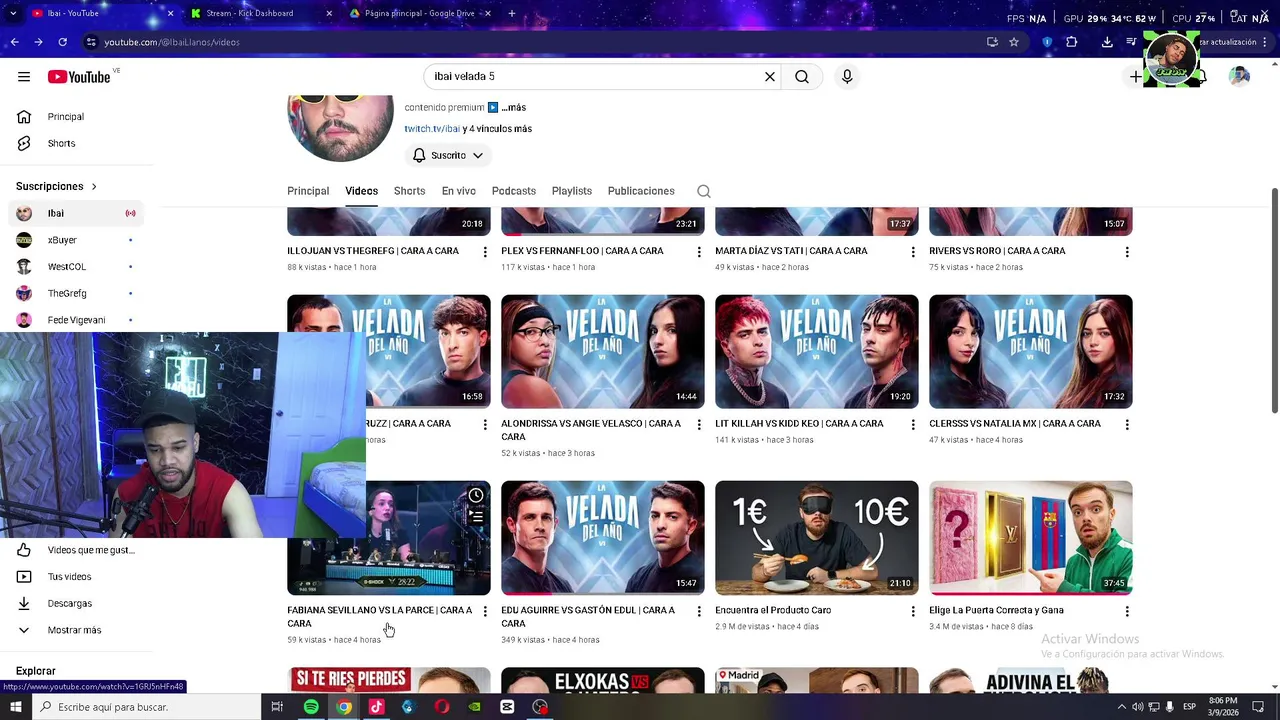The height and width of the screenshot is (720, 1280).
Task: Open Encuentra el Producto Caro thumbnail
Action: coord(817,538)
